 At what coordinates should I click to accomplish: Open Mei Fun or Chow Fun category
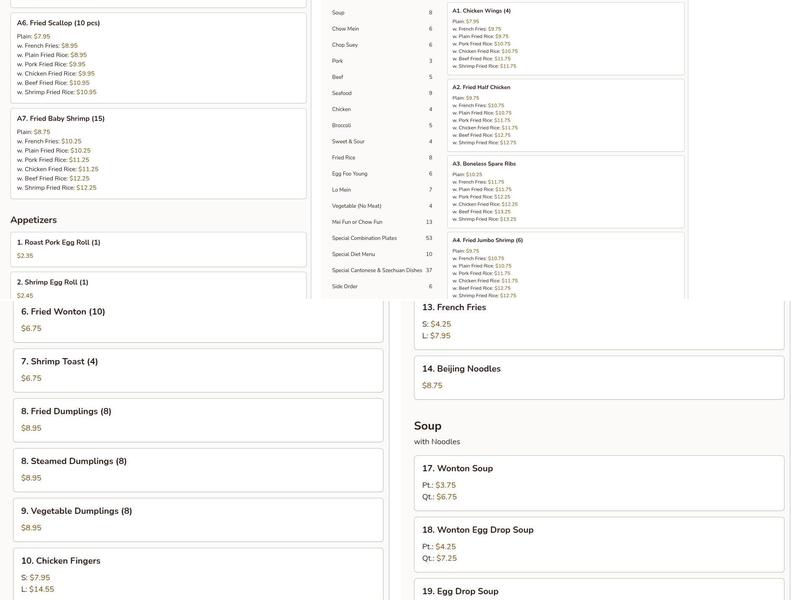point(357,222)
